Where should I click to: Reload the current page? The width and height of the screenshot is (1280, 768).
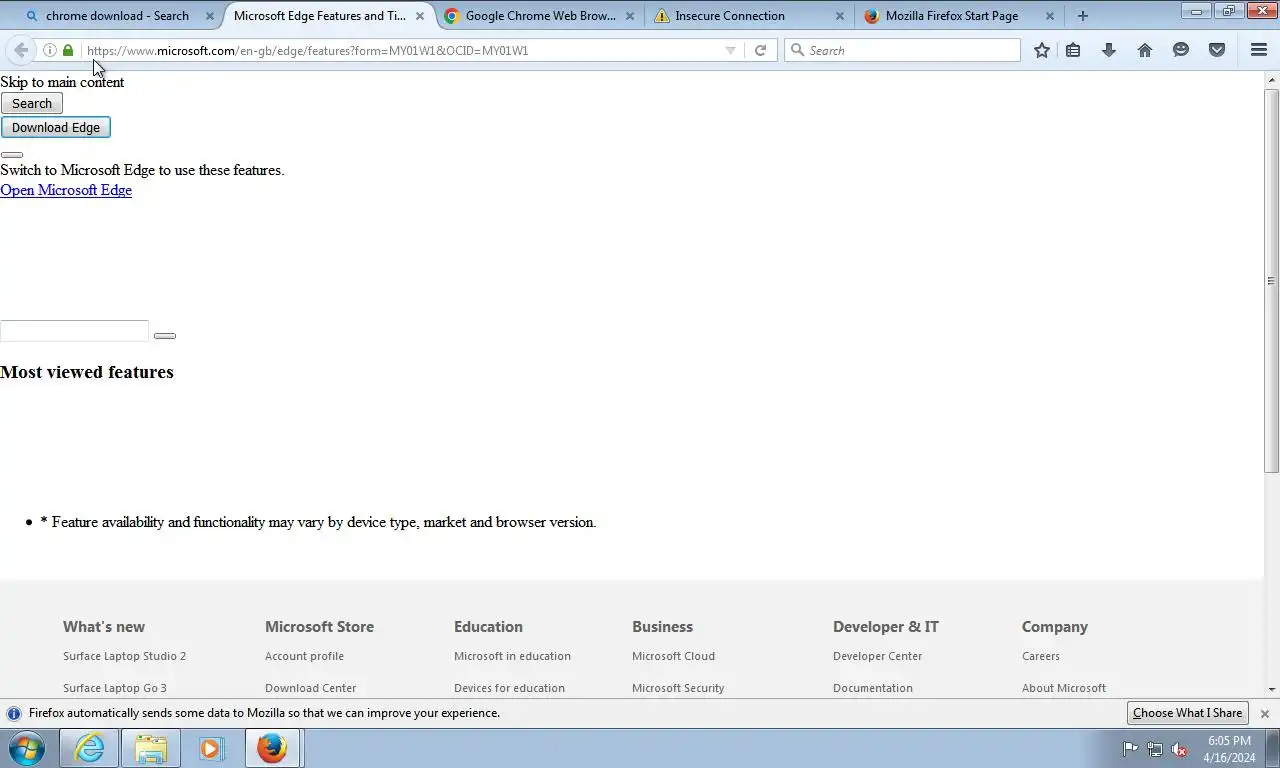pyautogui.click(x=760, y=50)
